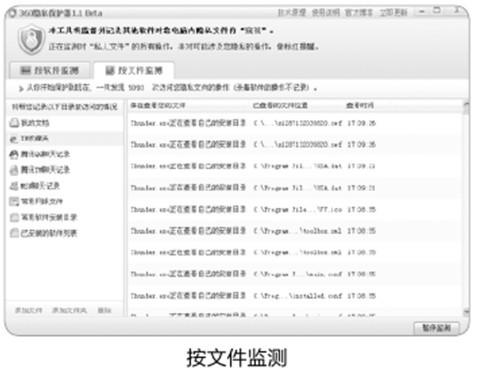
Task: Click the icon on 按软件监测 tab
Action: click(25, 70)
